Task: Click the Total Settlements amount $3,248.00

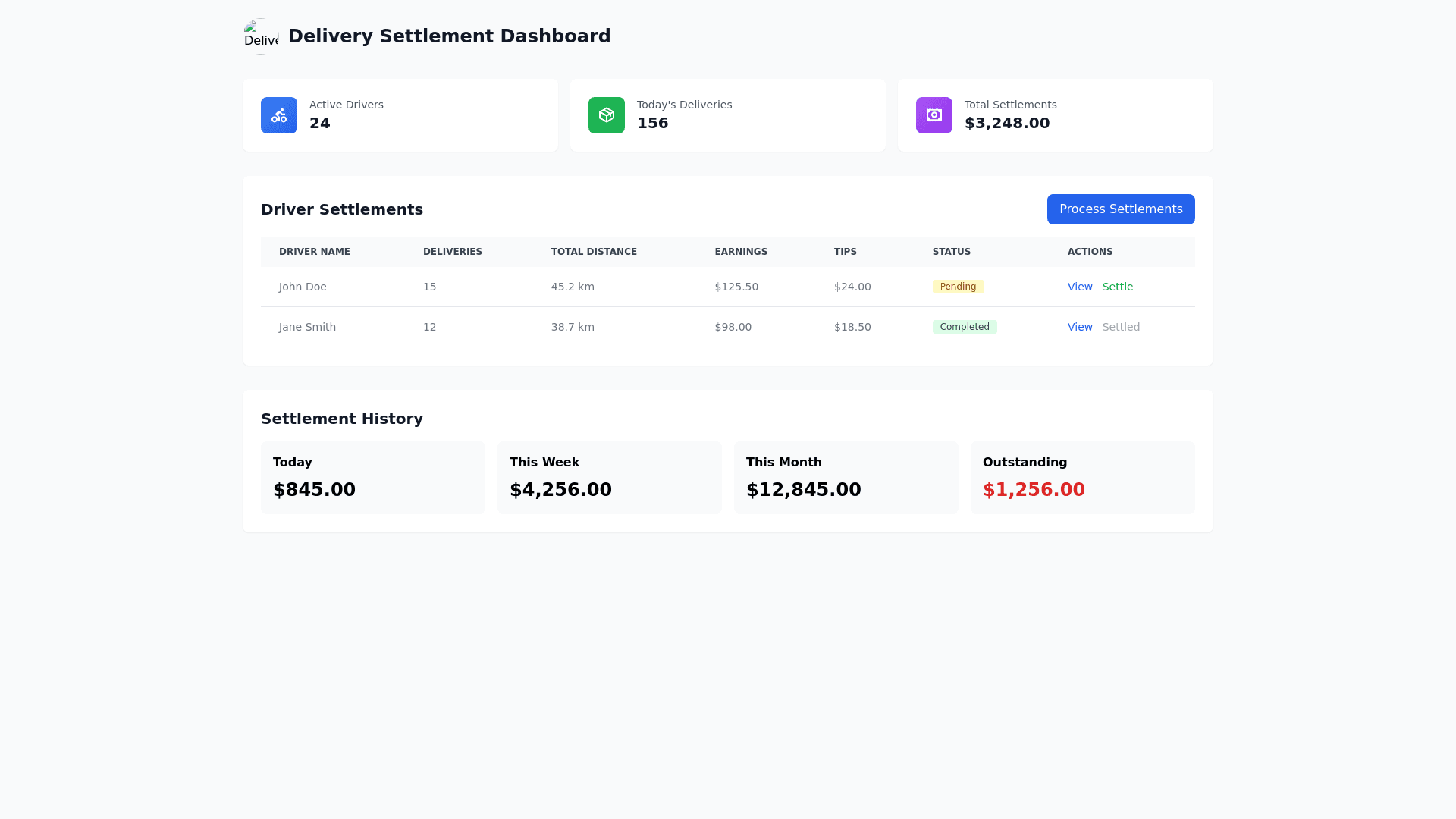Action: tap(1007, 123)
